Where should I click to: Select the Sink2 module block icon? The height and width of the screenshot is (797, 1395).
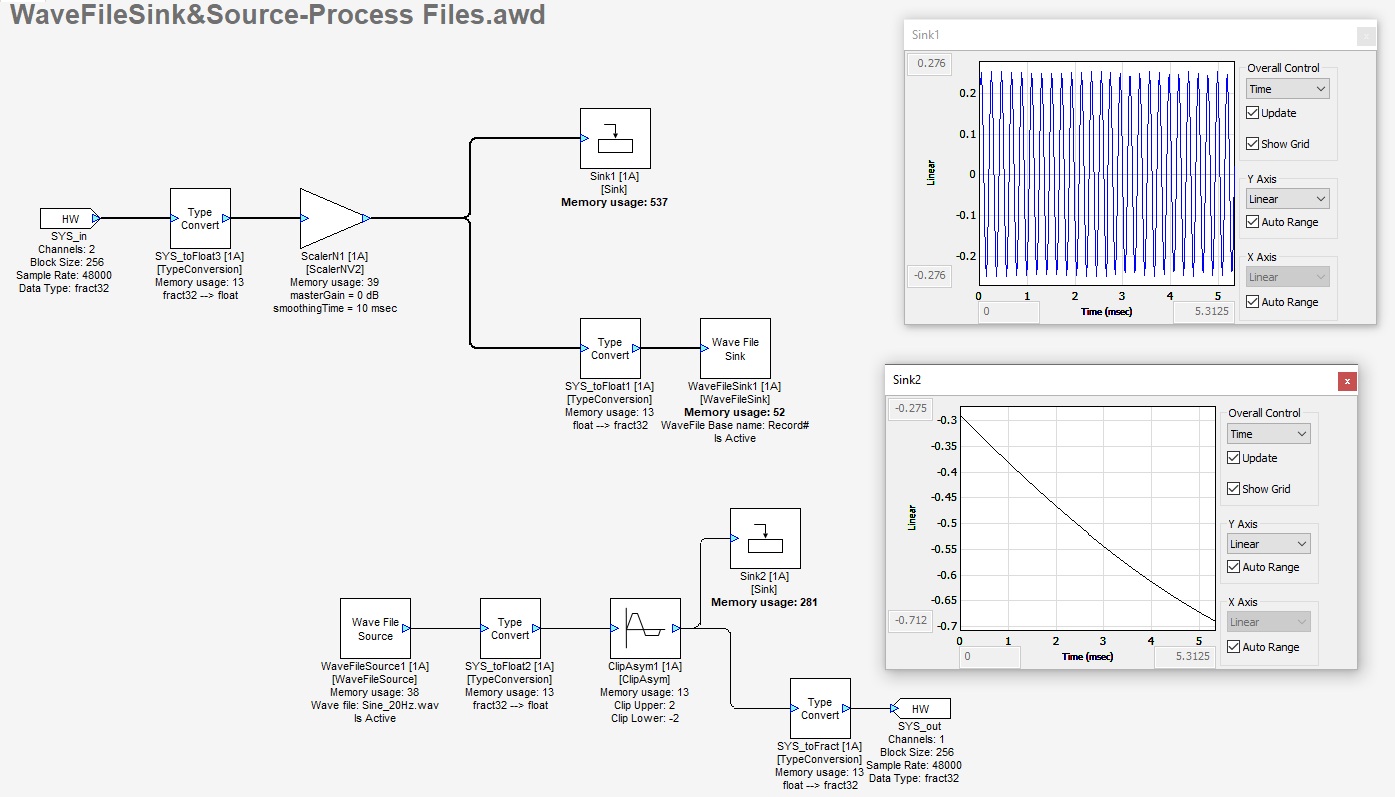765,538
